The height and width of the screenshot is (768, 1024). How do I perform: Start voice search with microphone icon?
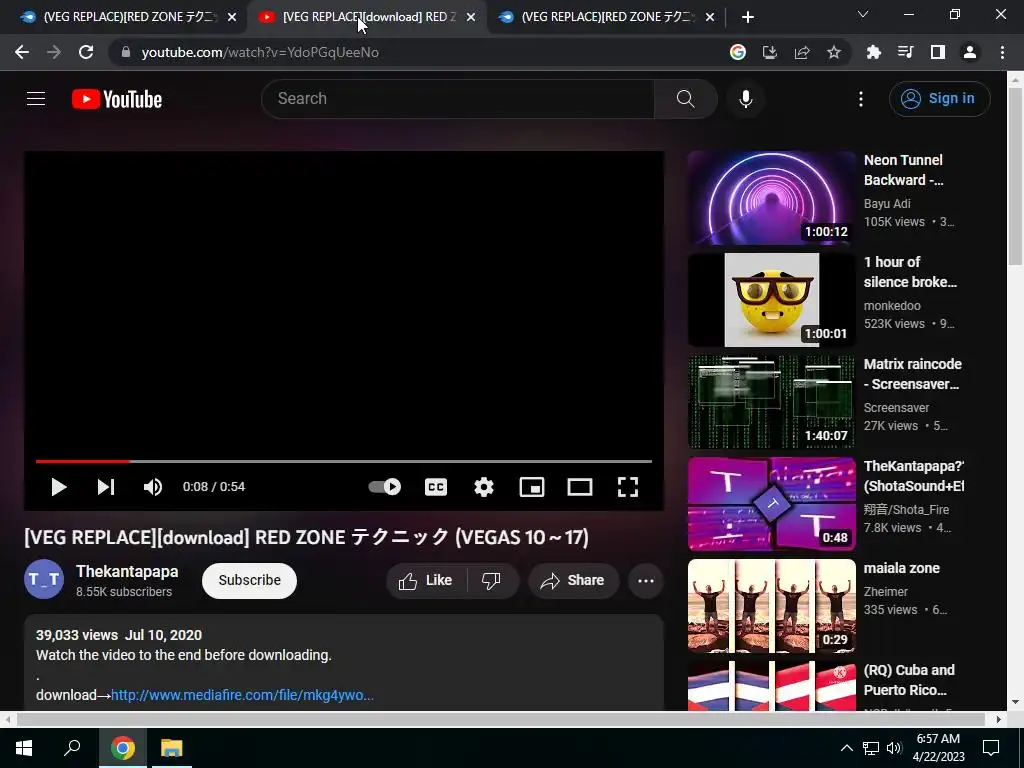tap(745, 99)
